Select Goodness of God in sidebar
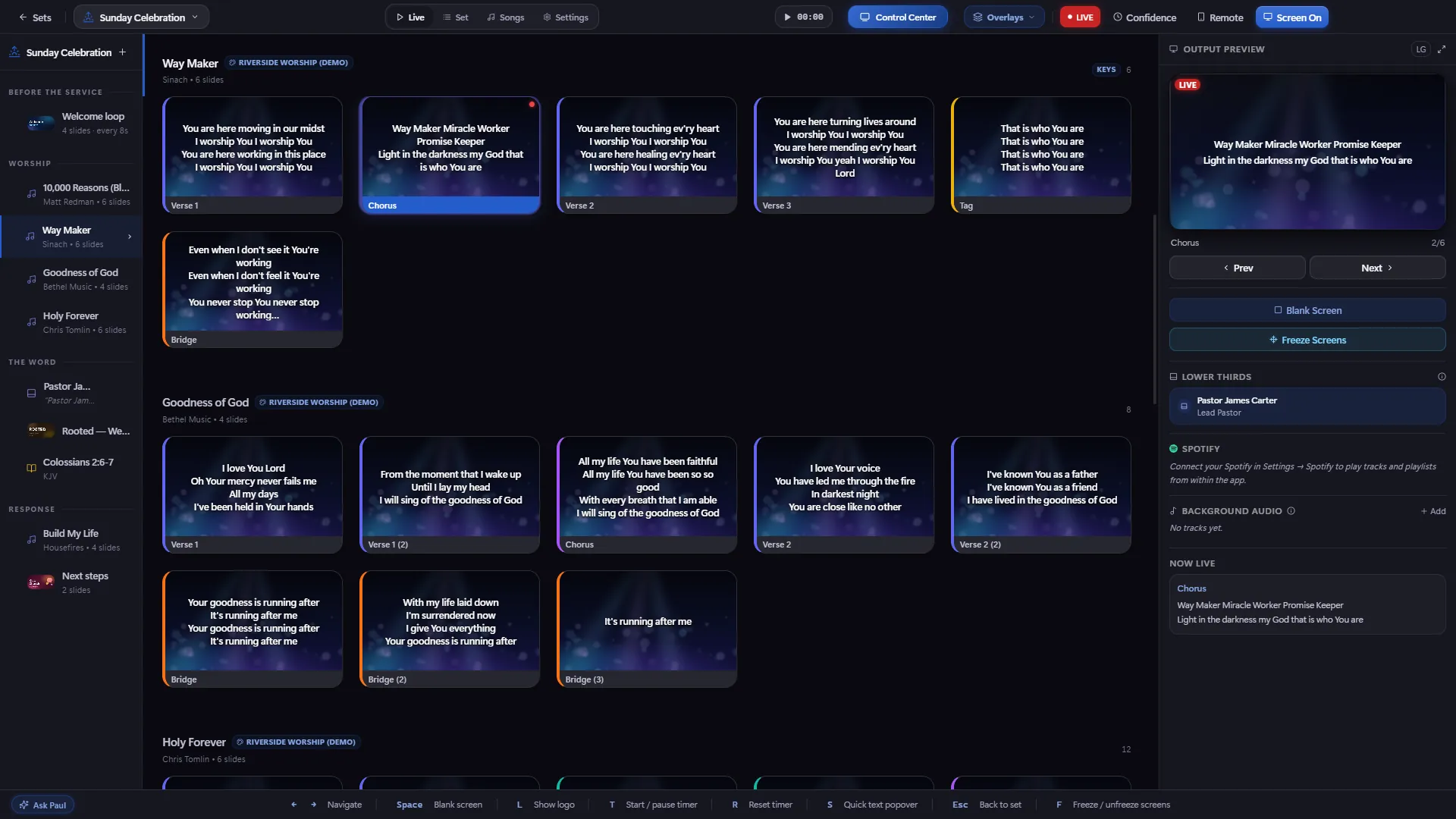The image size is (1456, 819). pyautogui.click(x=71, y=279)
